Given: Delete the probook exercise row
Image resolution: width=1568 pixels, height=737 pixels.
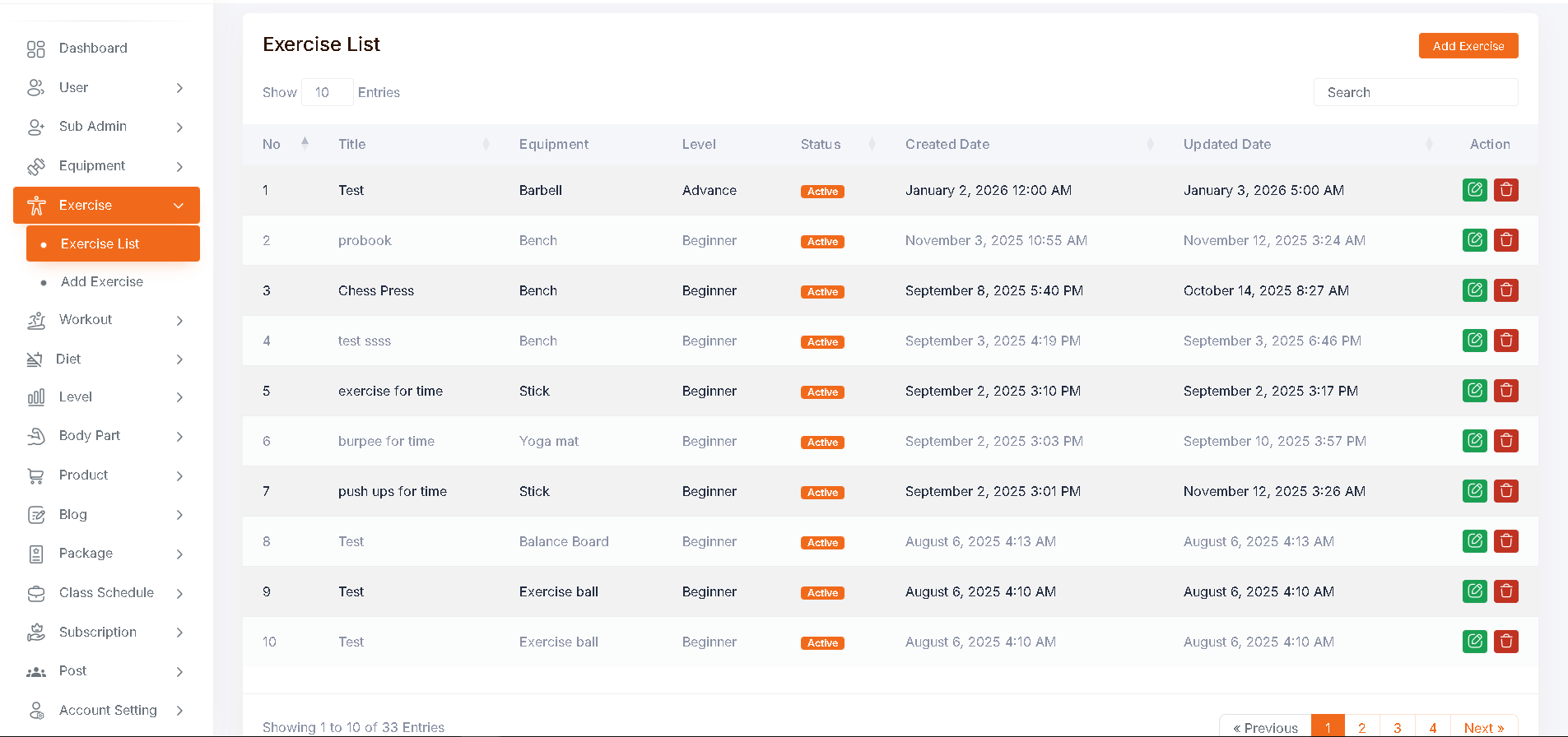Looking at the screenshot, I should click(1505, 240).
